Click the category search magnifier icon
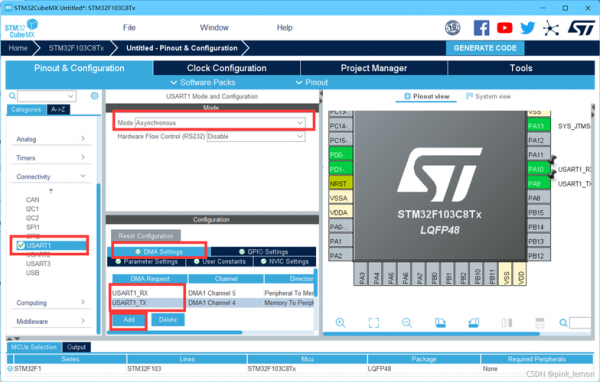 click(x=12, y=96)
